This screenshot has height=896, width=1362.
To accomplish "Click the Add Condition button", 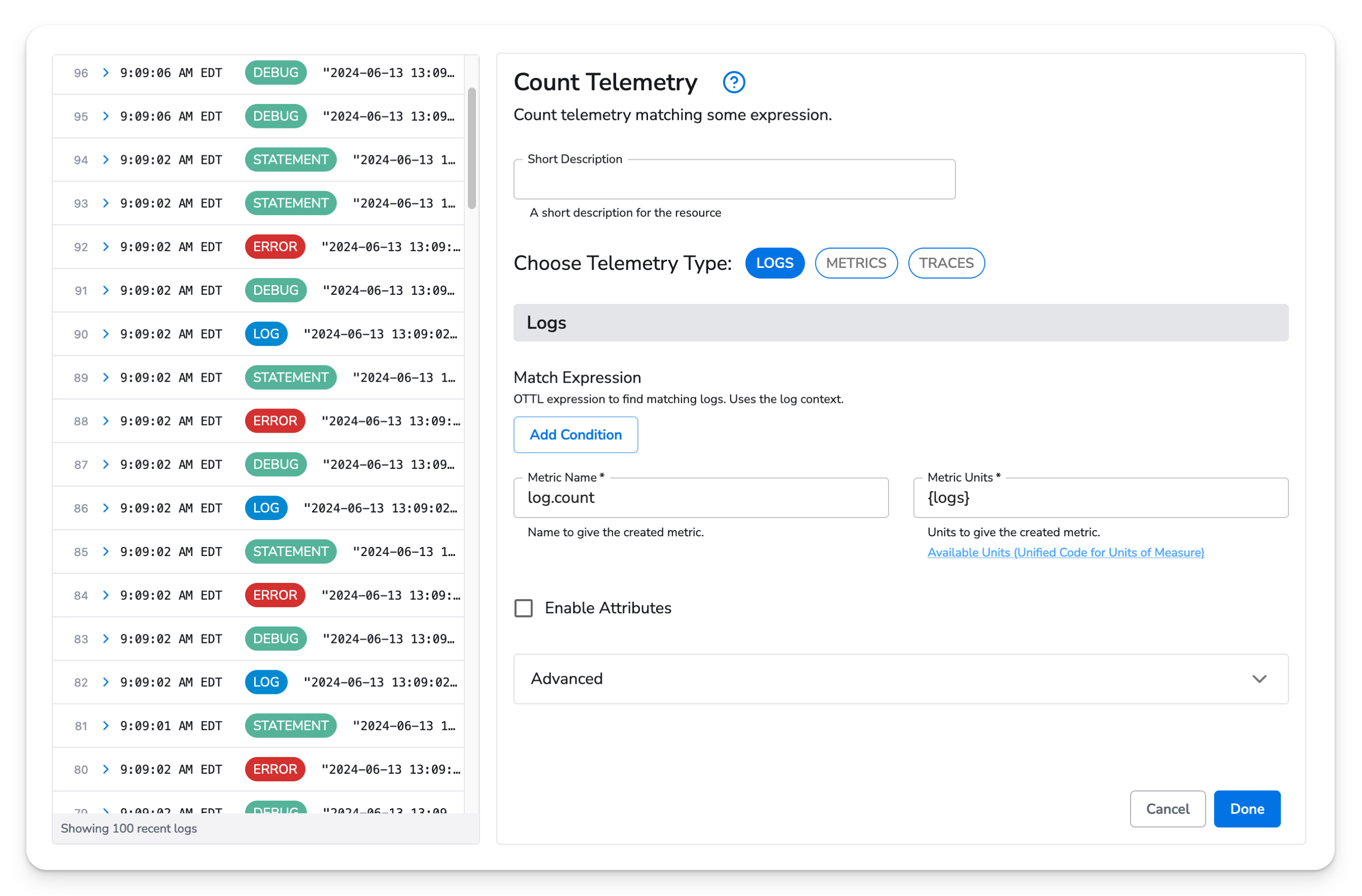I will coord(575,435).
